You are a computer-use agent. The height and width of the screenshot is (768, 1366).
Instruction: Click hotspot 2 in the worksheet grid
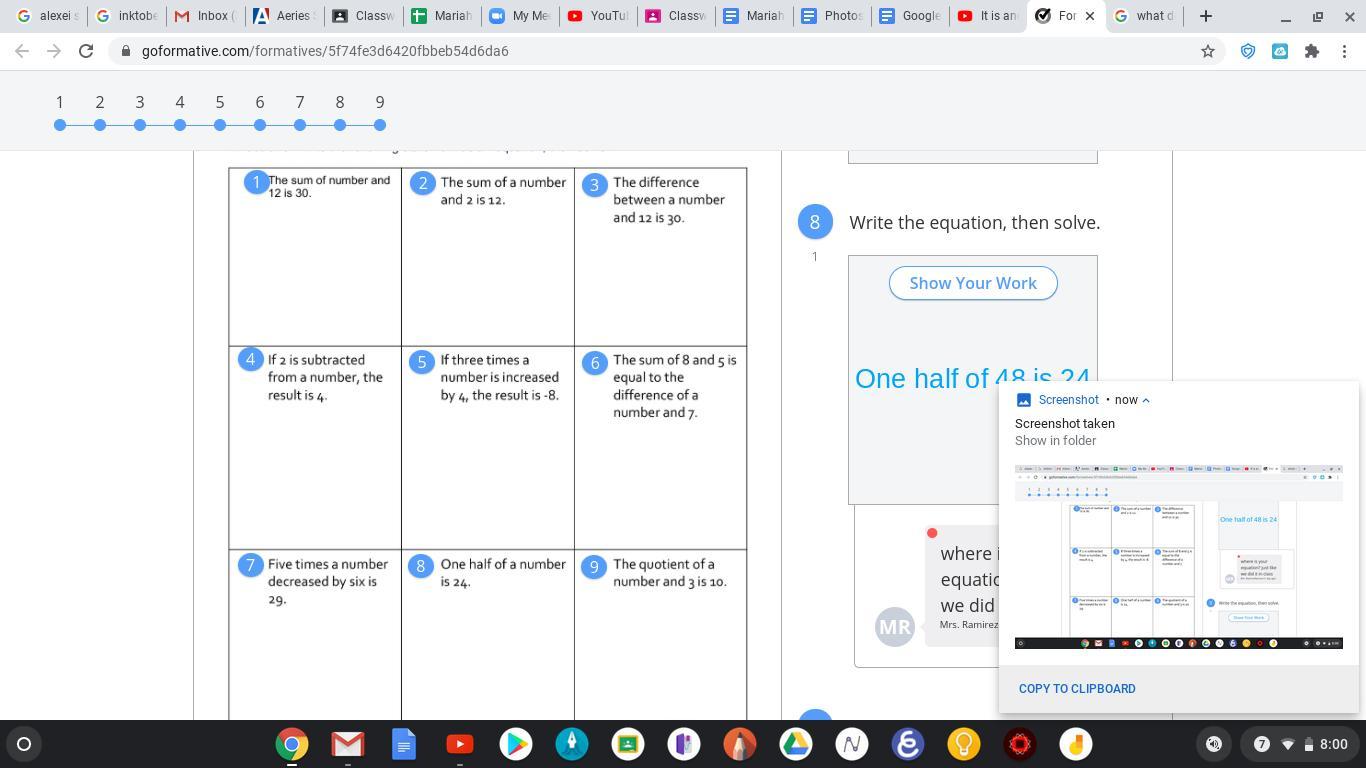point(423,183)
